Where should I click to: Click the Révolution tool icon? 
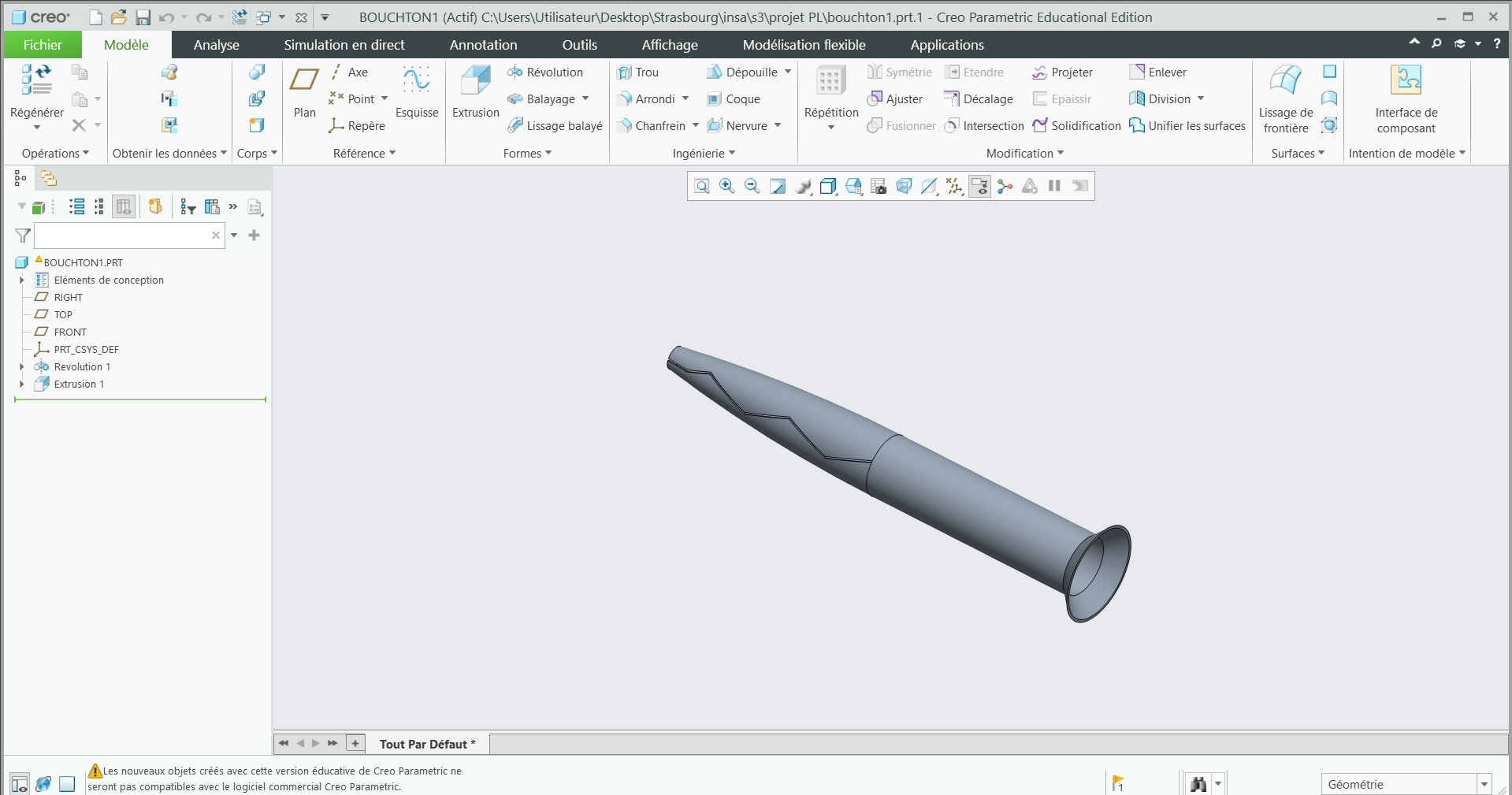[x=515, y=72]
